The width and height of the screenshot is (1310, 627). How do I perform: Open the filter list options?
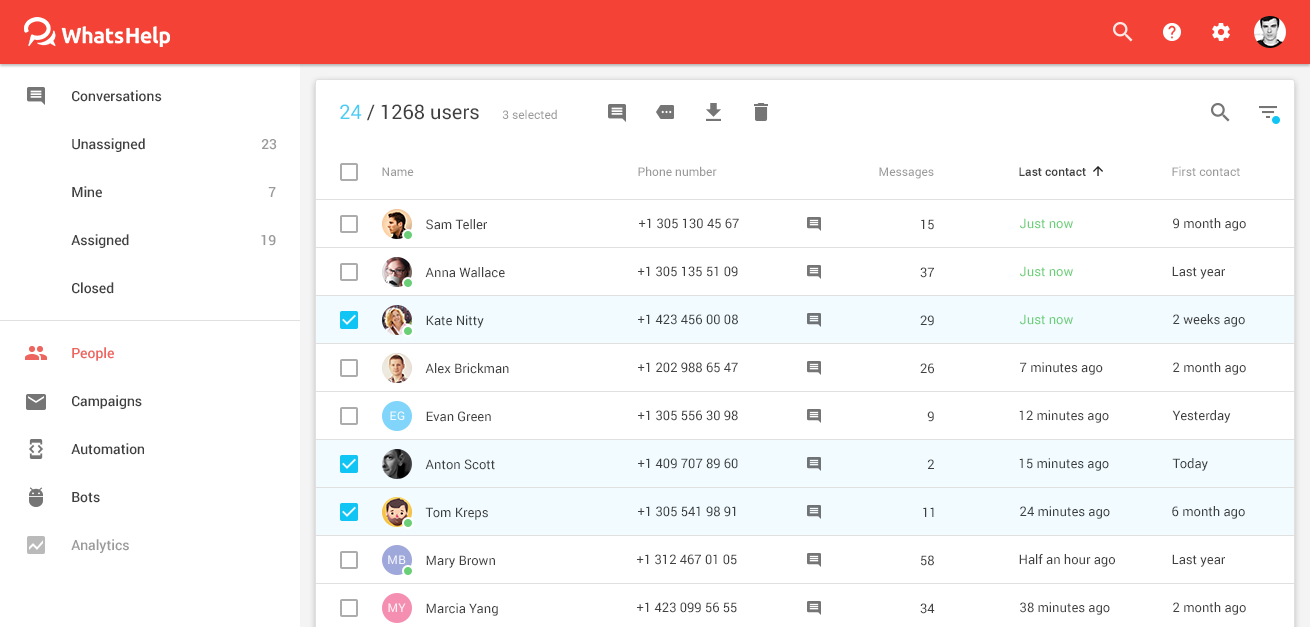coord(1268,113)
